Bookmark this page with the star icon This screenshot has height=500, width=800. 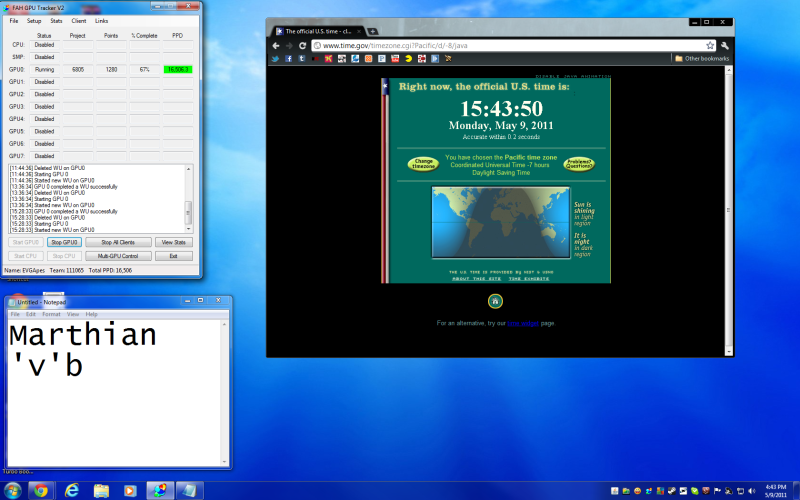710,46
